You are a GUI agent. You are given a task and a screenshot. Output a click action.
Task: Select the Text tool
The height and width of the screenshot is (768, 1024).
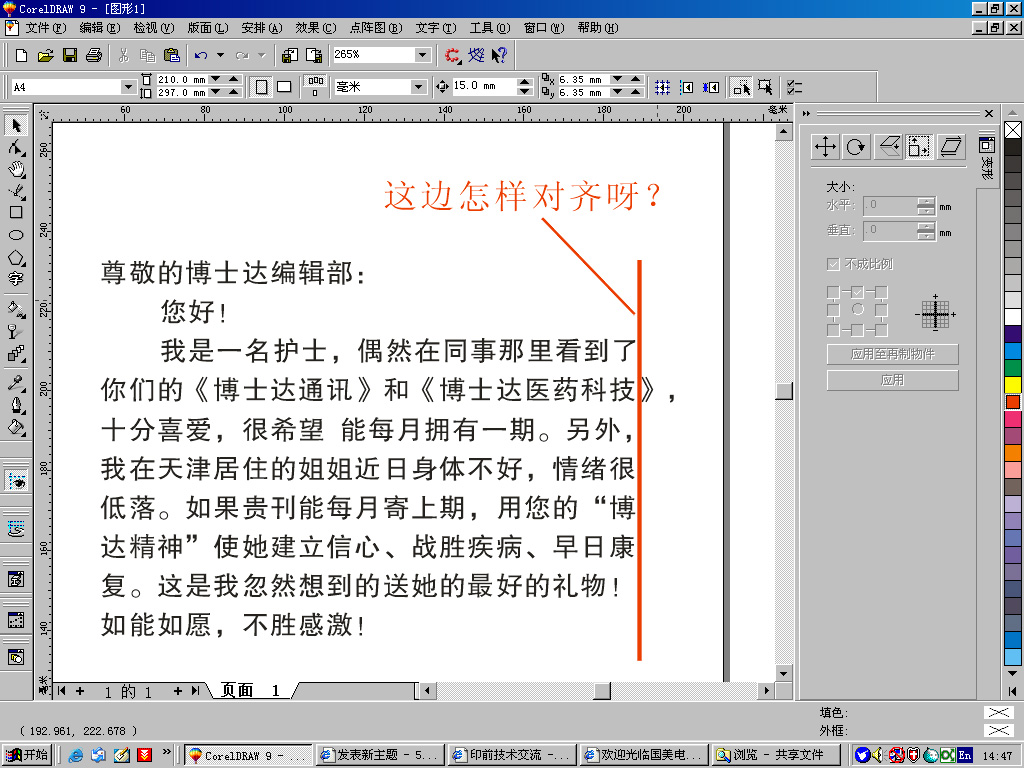coord(16,279)
